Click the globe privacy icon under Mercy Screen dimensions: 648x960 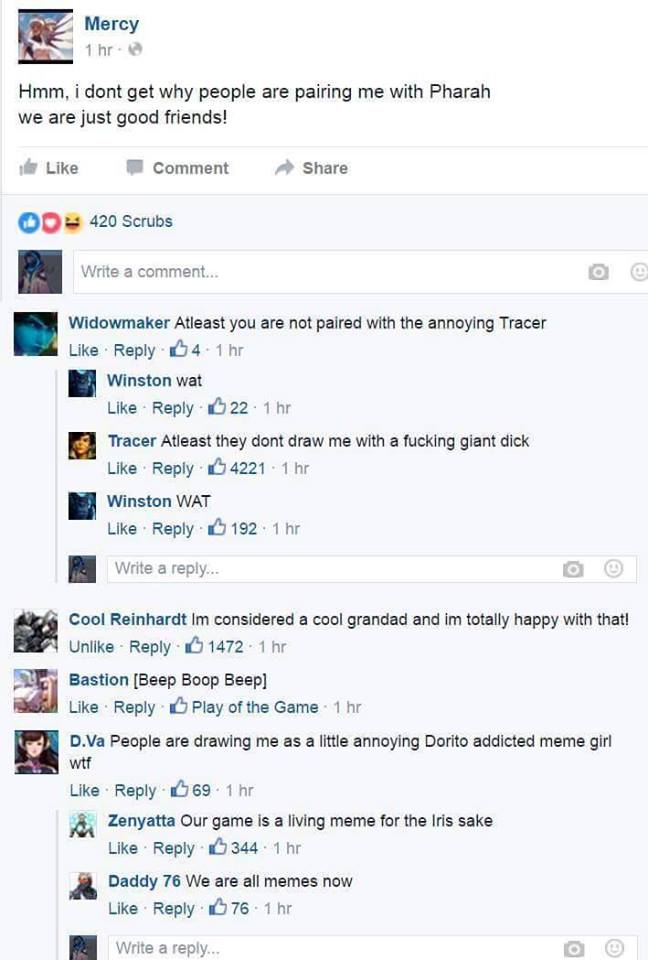pyautogui.click(x=135, y=49)
